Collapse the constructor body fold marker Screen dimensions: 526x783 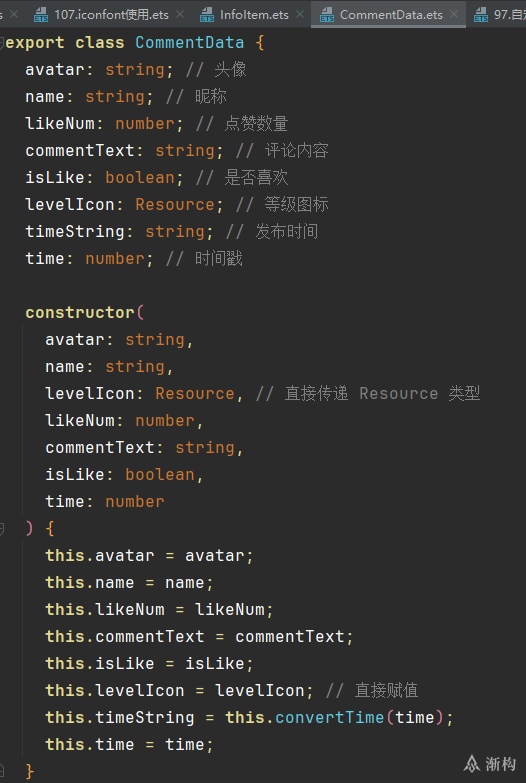(2, 528)
